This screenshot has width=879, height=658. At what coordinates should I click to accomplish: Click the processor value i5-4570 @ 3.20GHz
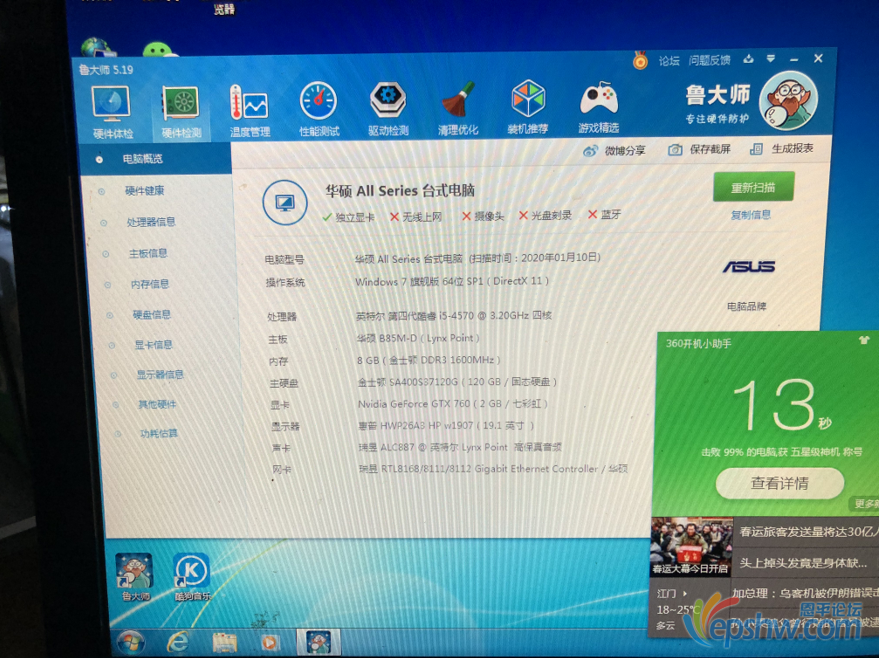454,316
